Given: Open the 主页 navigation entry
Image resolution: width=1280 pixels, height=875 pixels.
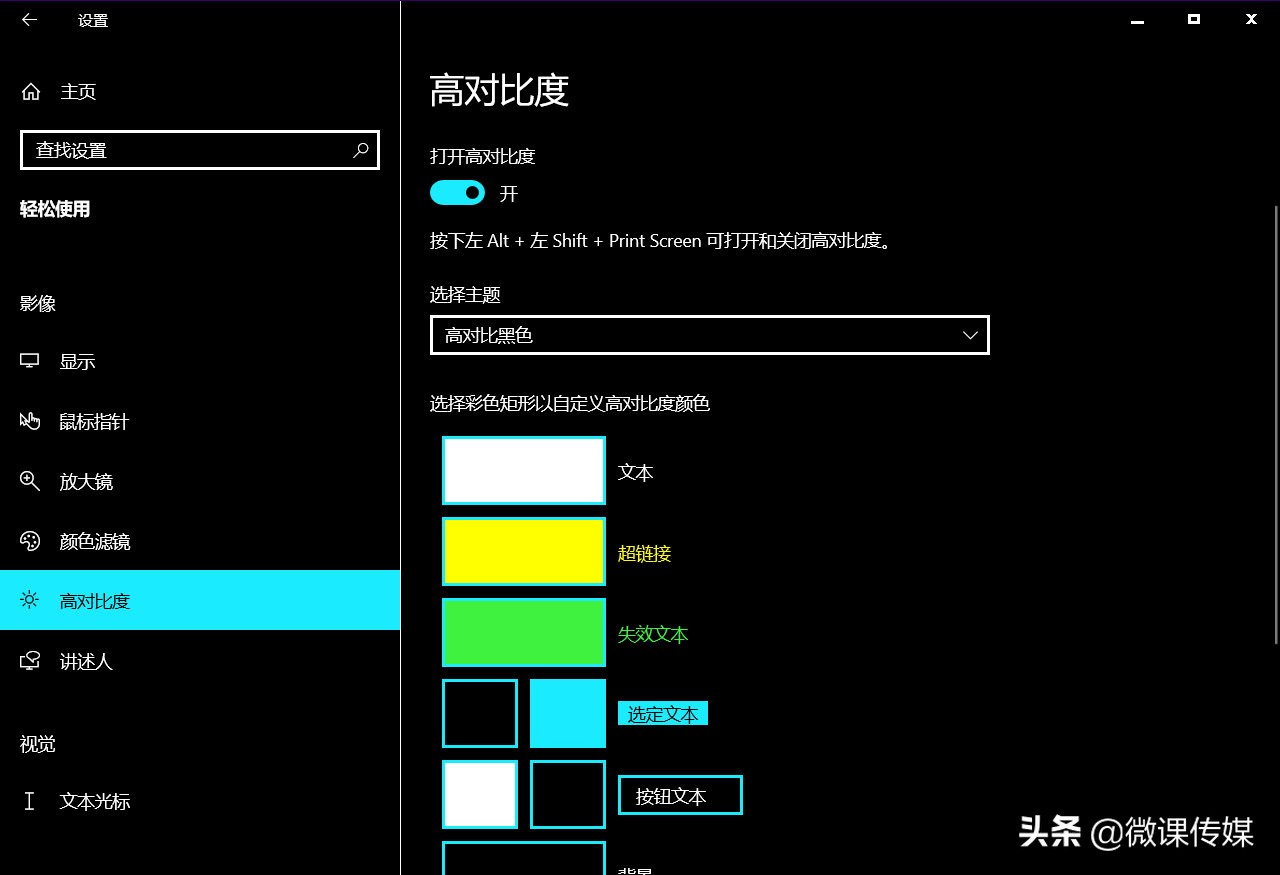Looking at the screenshot, I should coord(78,91).
